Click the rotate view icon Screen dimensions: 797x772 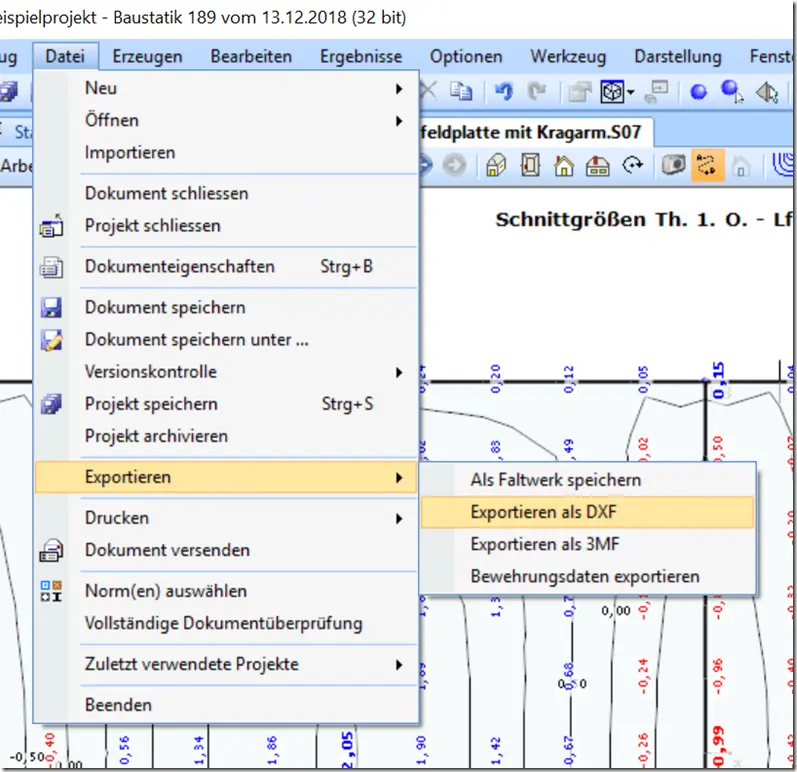pyautogui.click(x=633, y=165)
